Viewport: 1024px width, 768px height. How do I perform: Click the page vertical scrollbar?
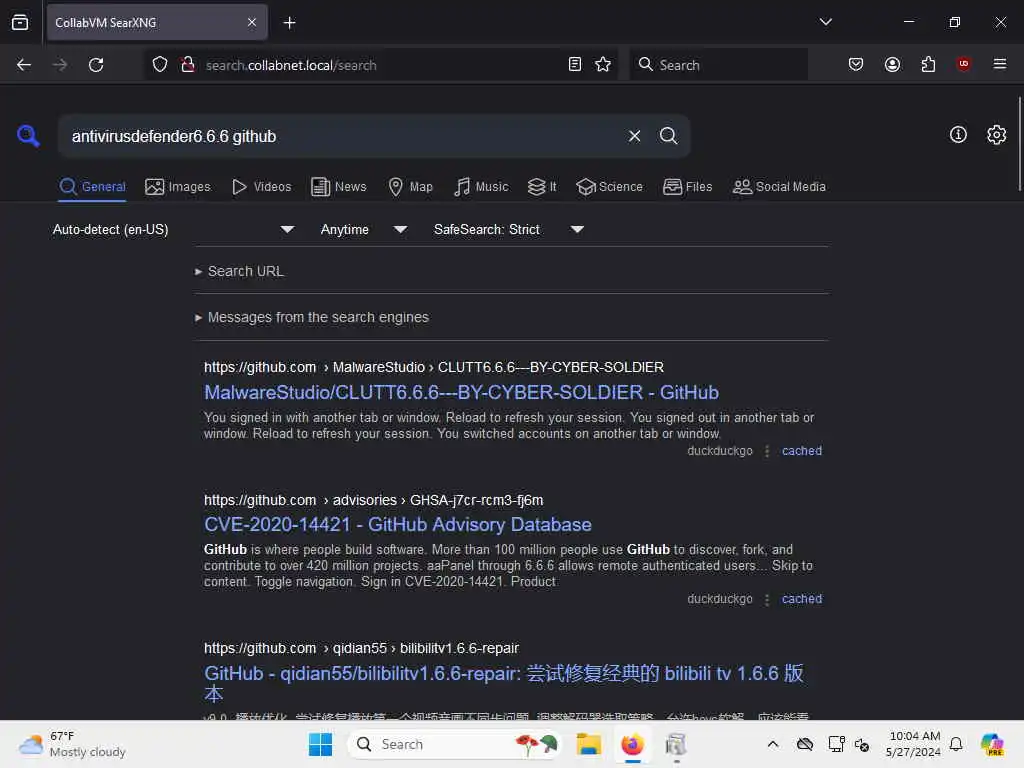(x=1019, y=144)
